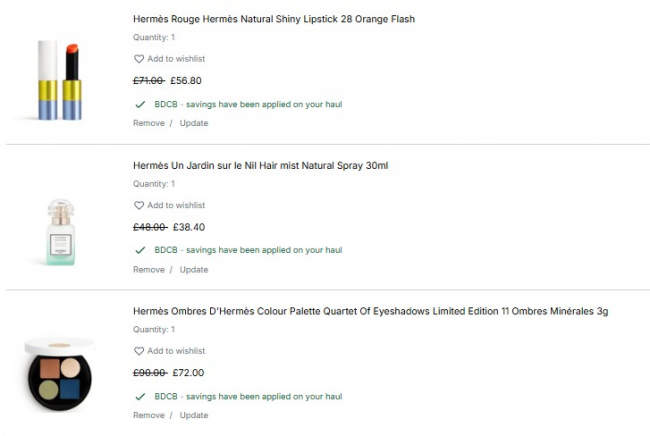This screenshot has height=436, width=650.
Task: Click the wishlist heart for Hair mist
Action: point(139,205)
